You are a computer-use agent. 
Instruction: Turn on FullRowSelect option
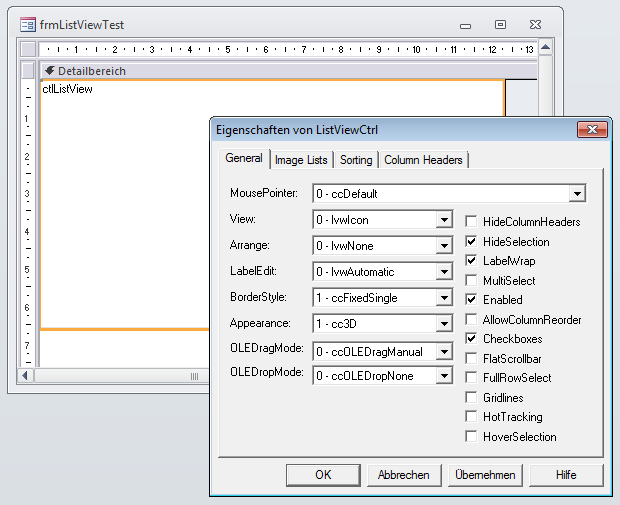pos(471,378)
